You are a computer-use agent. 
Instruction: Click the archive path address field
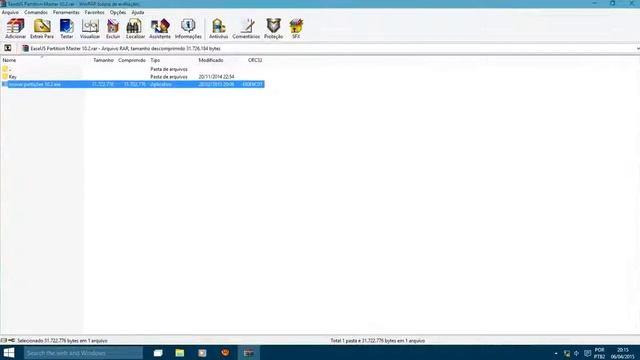tap(327, 48)
